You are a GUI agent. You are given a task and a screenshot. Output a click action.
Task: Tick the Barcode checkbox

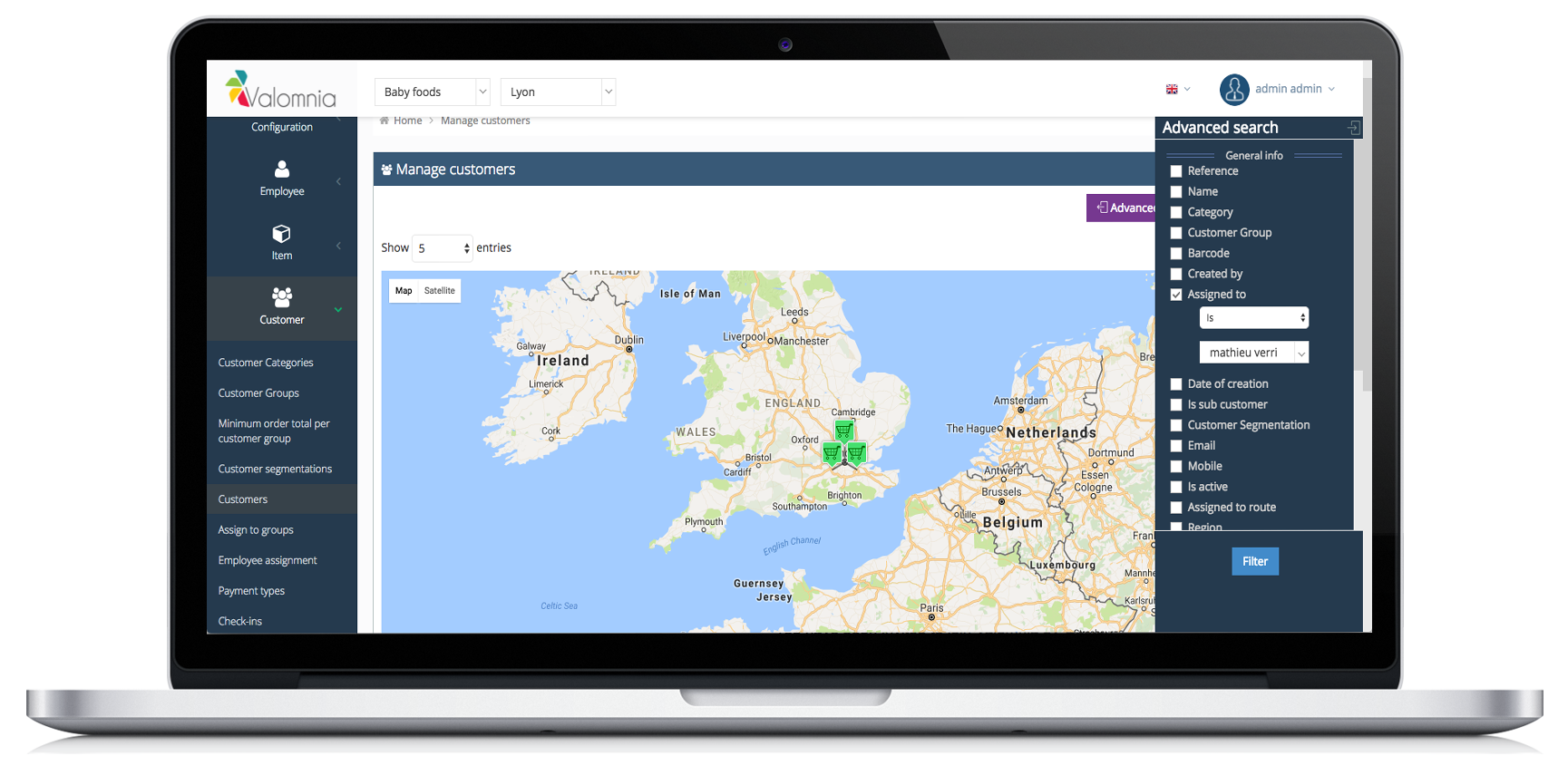(x=1176, y=254)
